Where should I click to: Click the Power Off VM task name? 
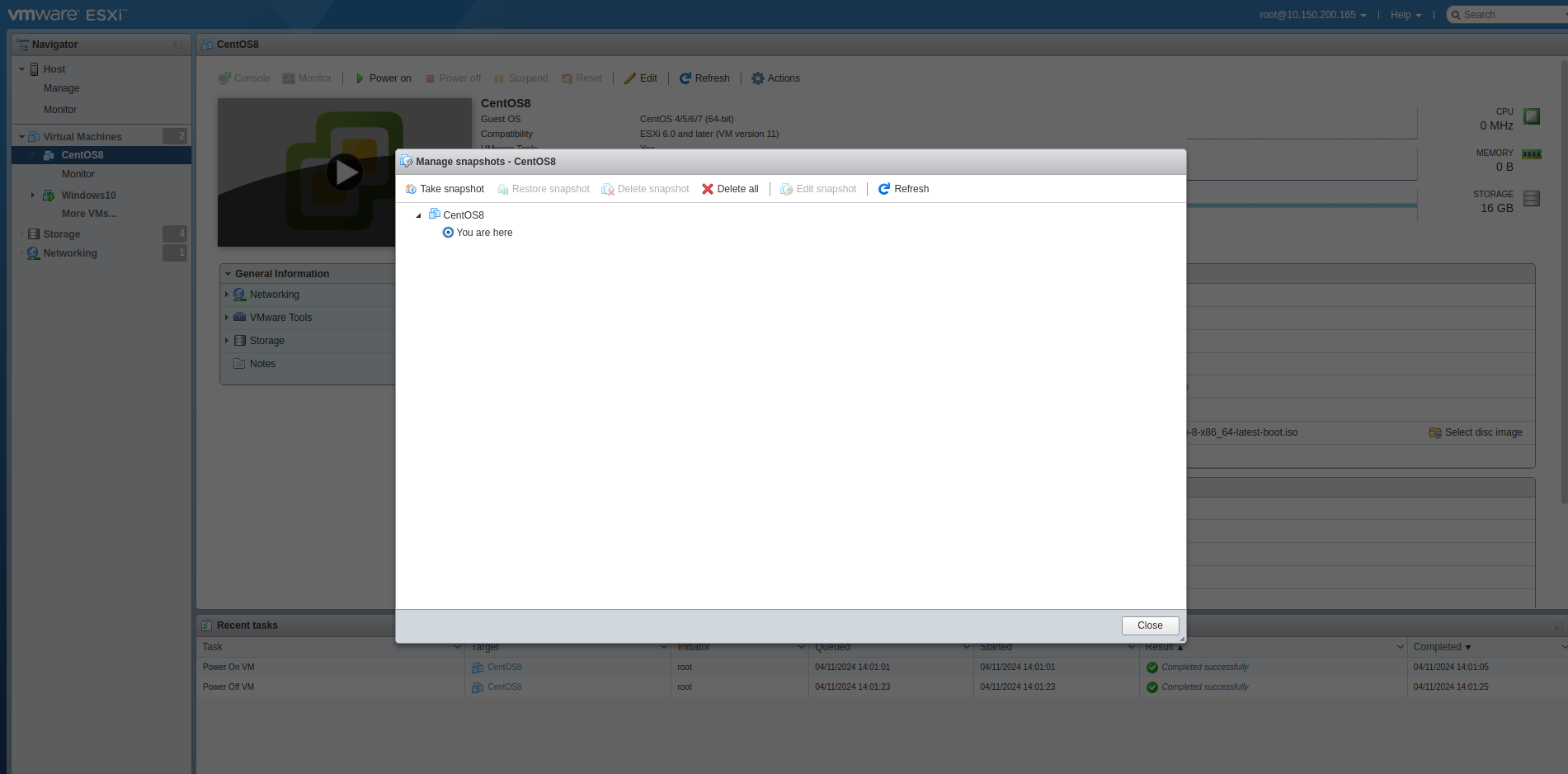pyautogui.click(x=228, y=687)
